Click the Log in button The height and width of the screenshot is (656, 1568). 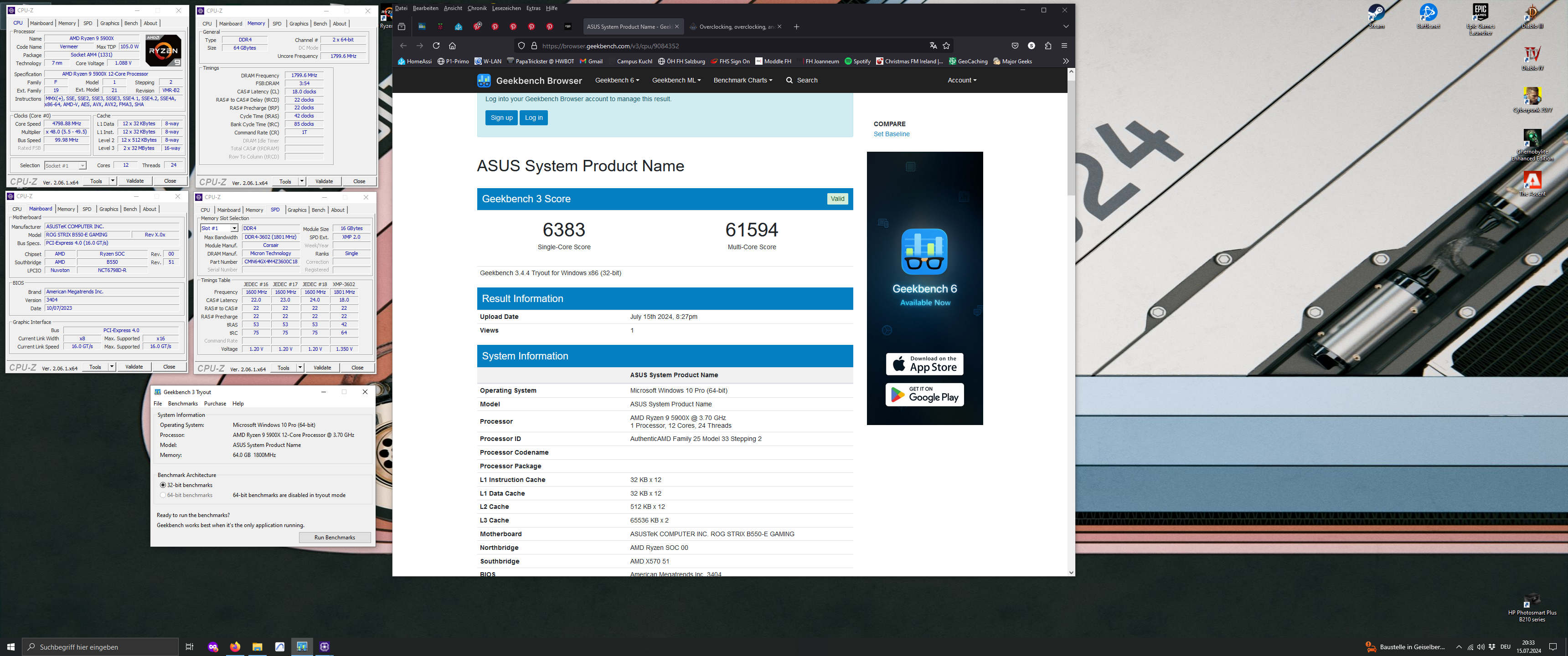click(x=534, y=118)
